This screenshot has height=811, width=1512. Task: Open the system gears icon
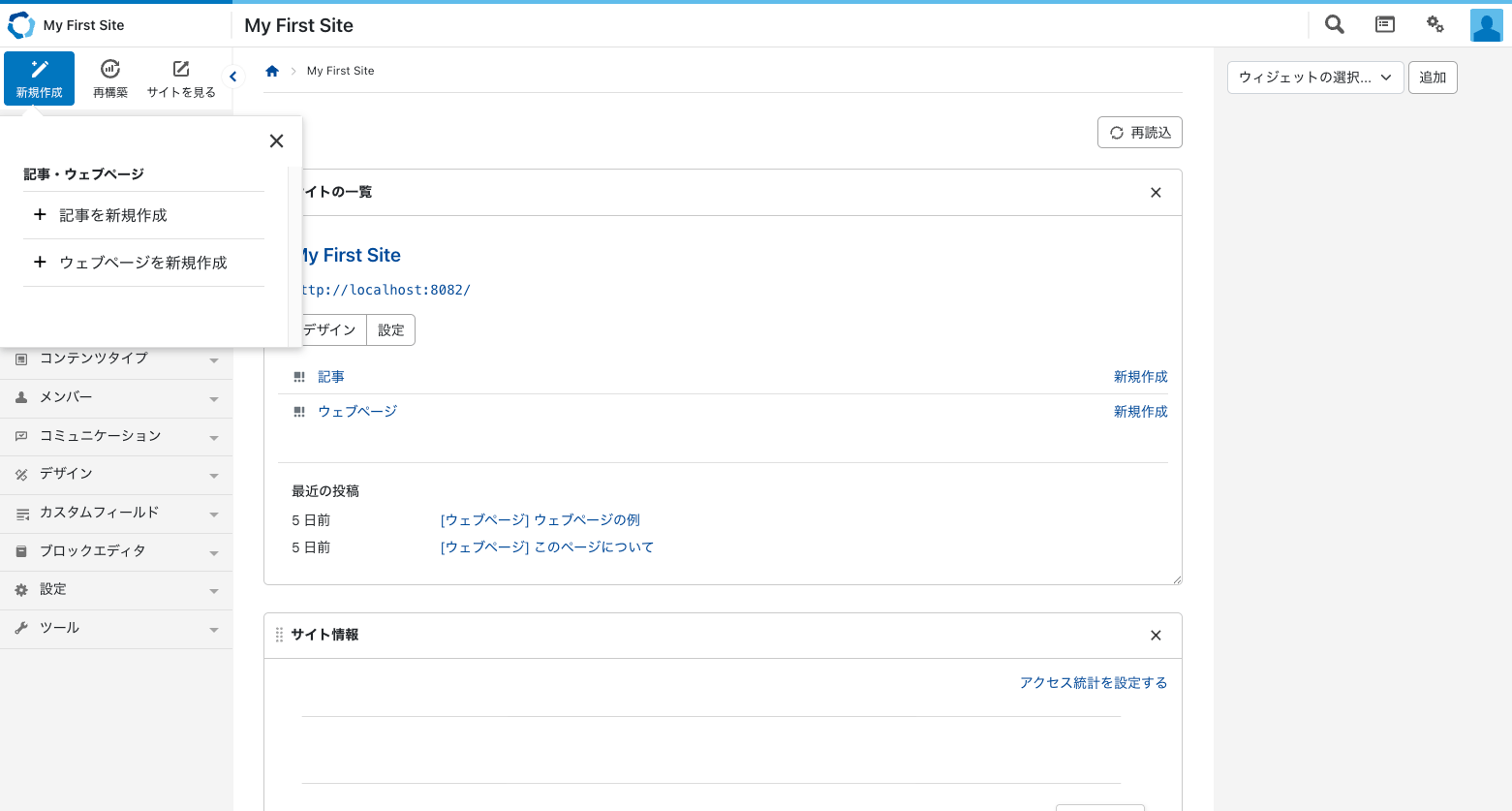(x=1435, y=25)
